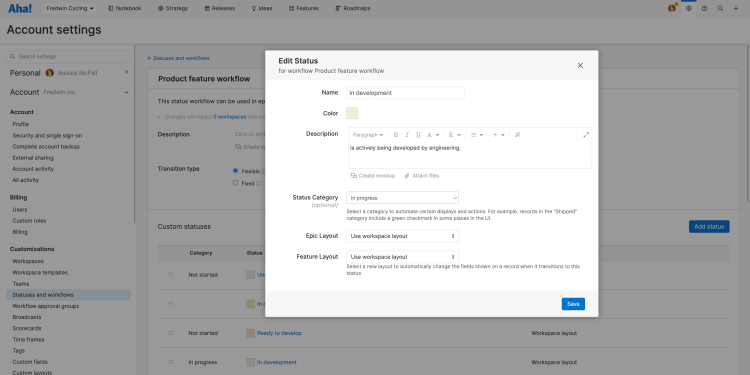This screenshot has height=375, width=750.
Task: Open Custom roles in the sidebar
Action: coord(29,221)
